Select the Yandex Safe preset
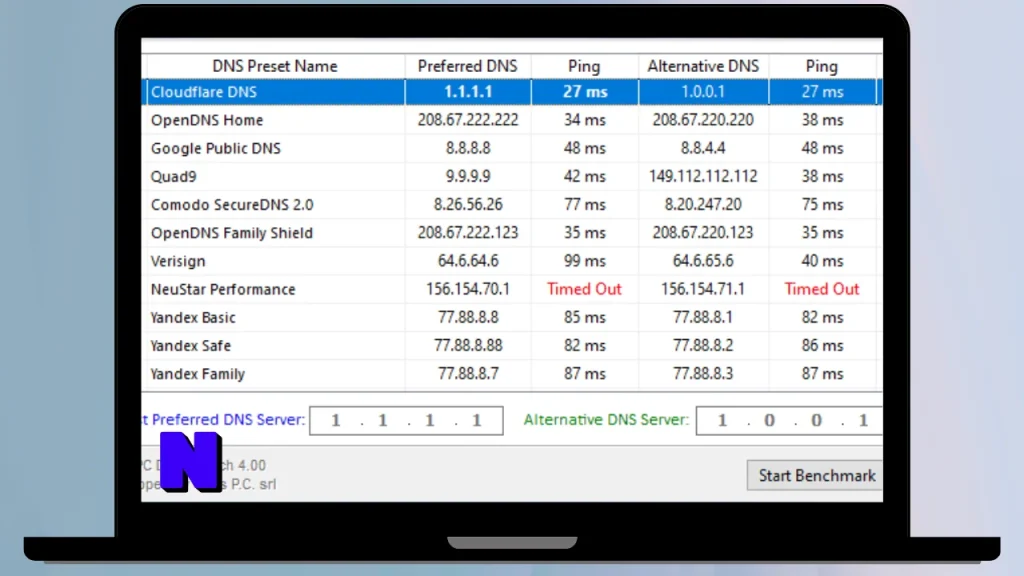This screenshot has width=1024, height=576. 511,345
